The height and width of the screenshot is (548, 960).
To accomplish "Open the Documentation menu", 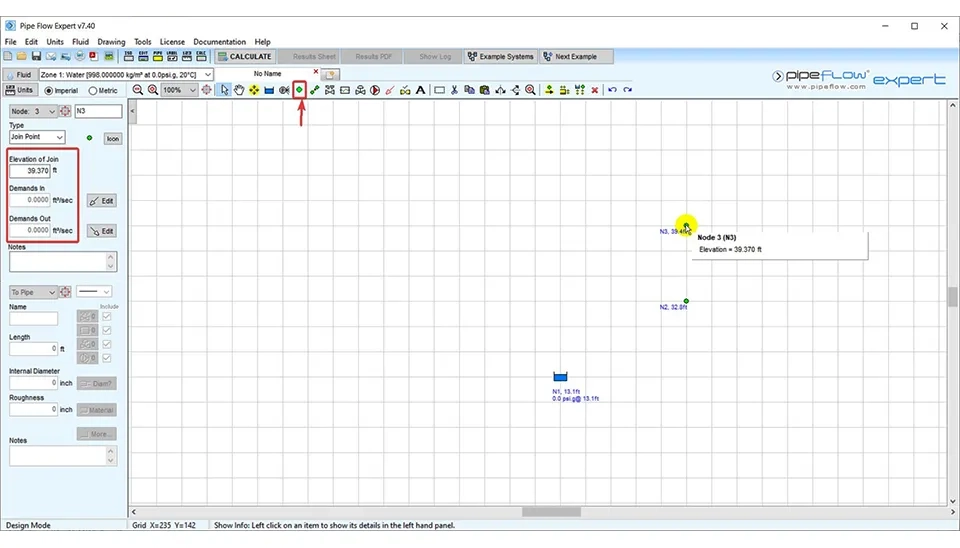I will click(219, 42).
